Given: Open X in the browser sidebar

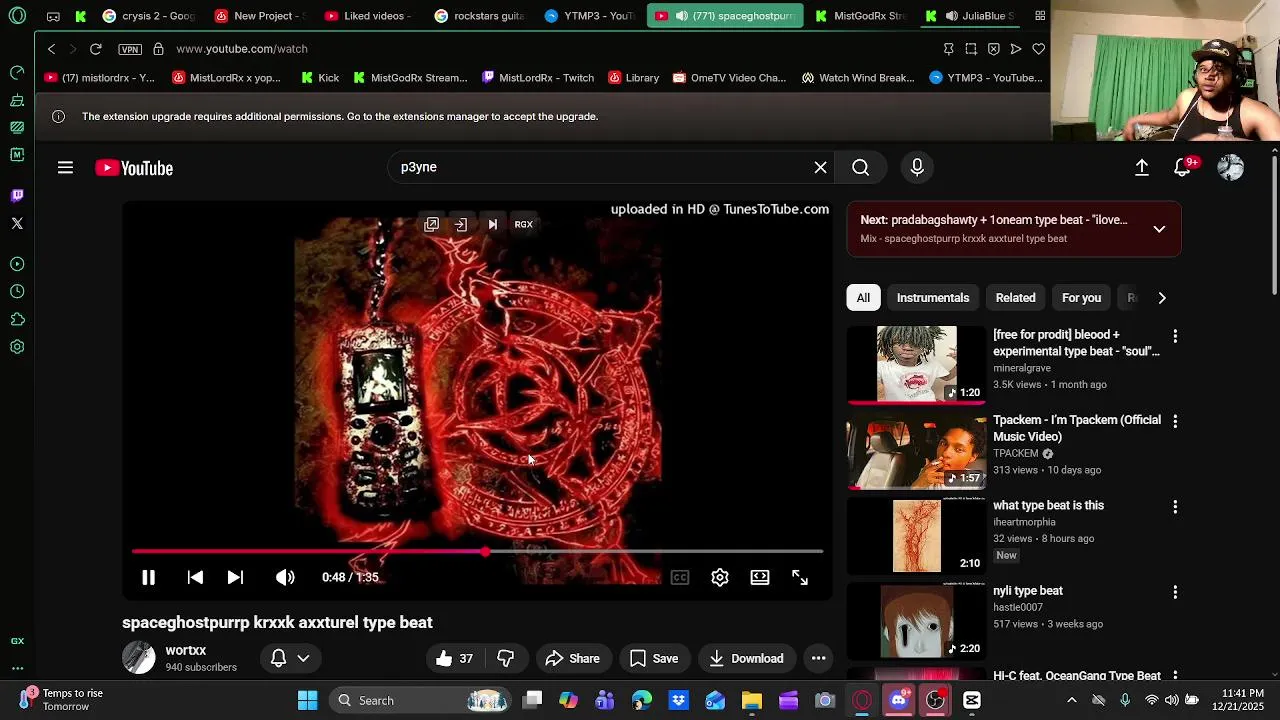Looking at the screenshot, I should [17, 223].
